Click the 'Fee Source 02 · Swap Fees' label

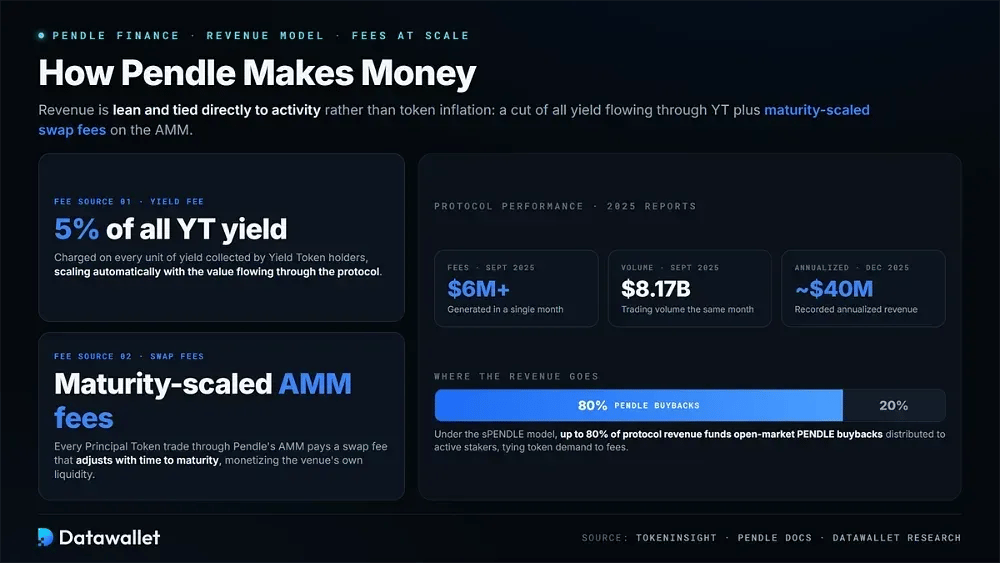(129, 356)
